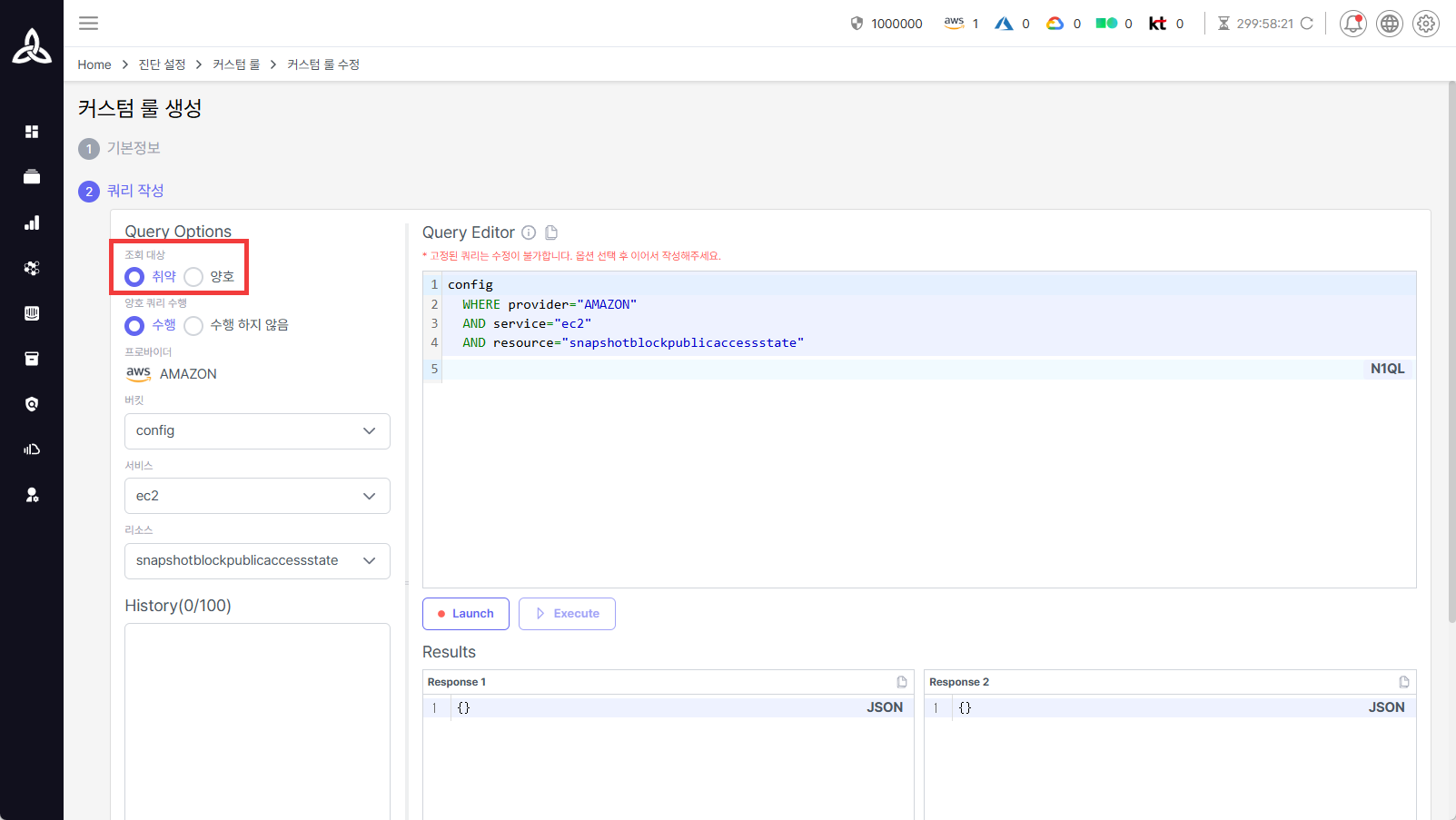1456x820 pixels.
Task: Copy the Response 2 result
Action: click(x=1403, y=682)
